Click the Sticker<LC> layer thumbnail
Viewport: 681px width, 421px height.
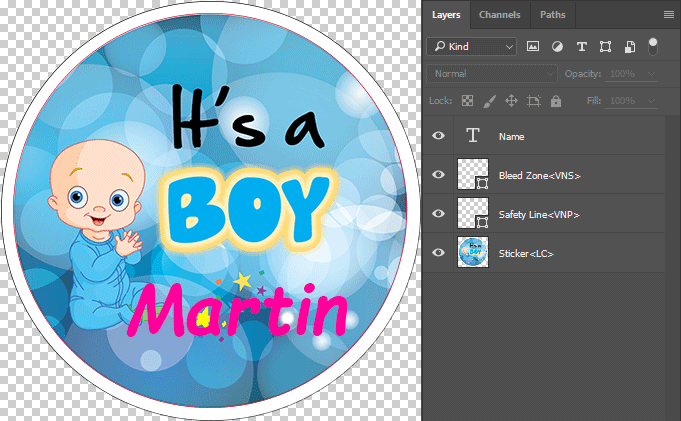click(473, 252)
